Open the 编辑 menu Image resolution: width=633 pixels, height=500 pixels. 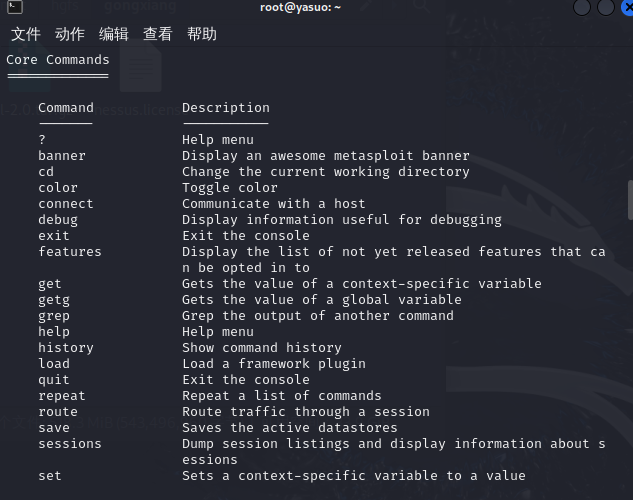[x=114, y=34]
